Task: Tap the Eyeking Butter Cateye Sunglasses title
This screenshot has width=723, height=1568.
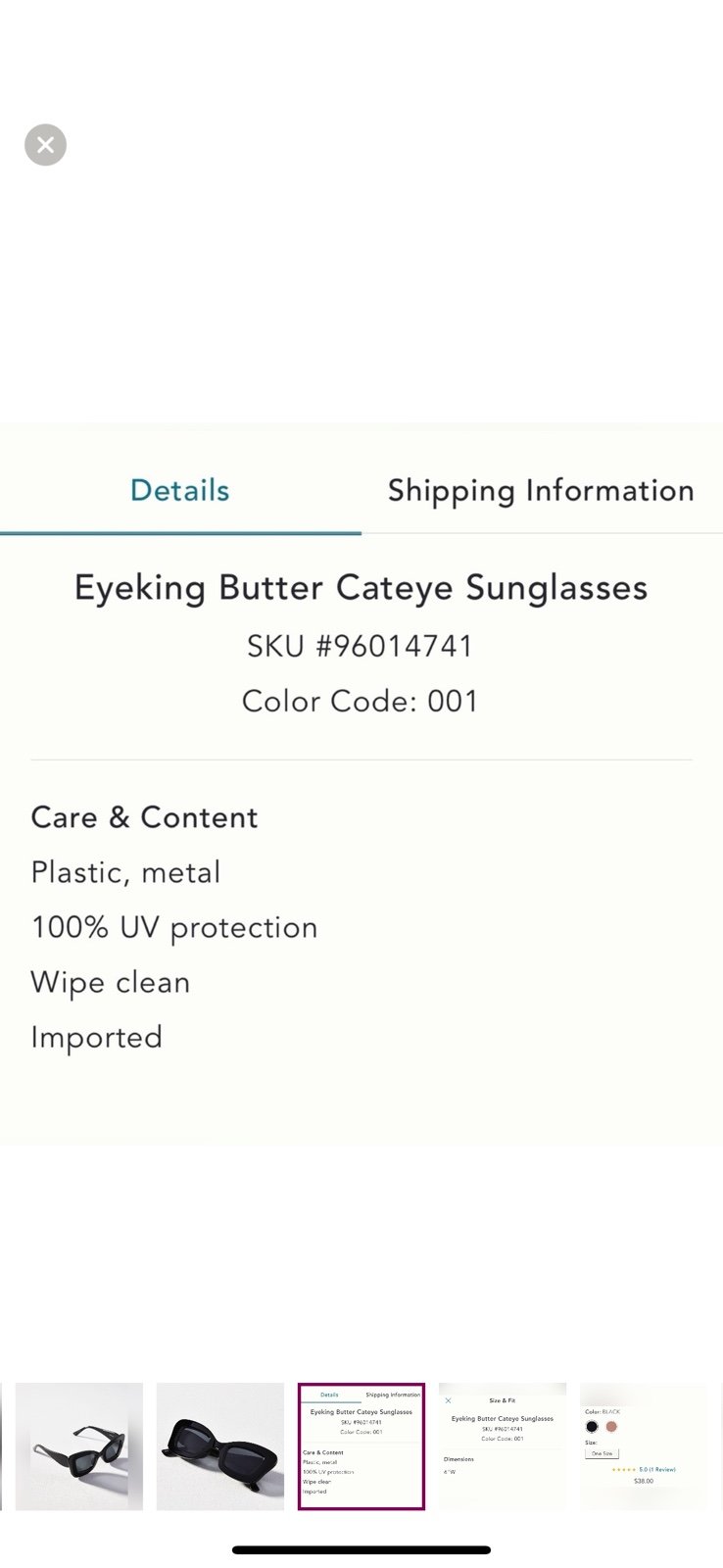Action: pyautogui.click(x=361, y=588)
